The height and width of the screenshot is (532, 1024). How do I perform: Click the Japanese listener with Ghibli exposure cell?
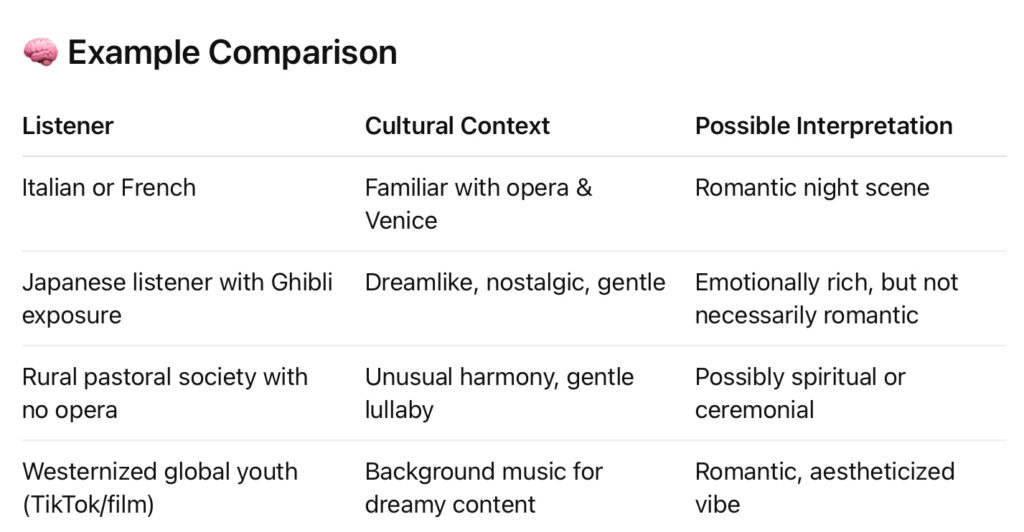coord(178,299)
